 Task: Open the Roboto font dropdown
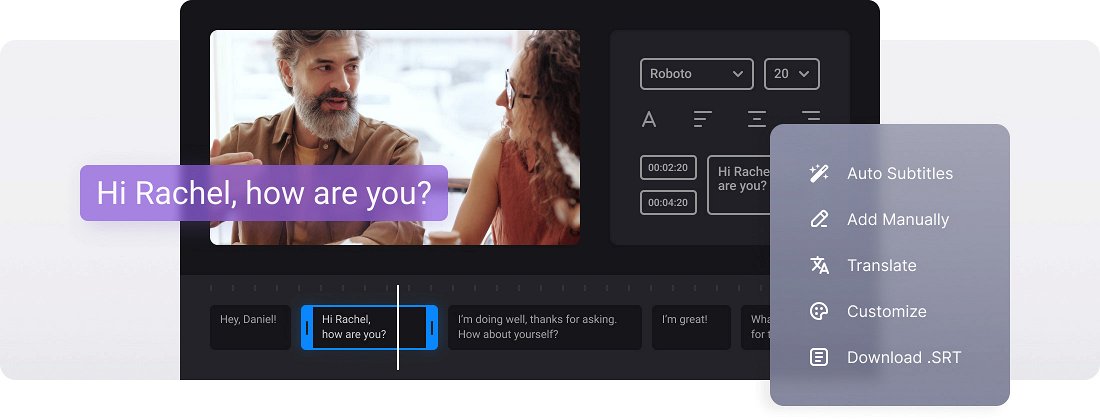coord(697,74)
